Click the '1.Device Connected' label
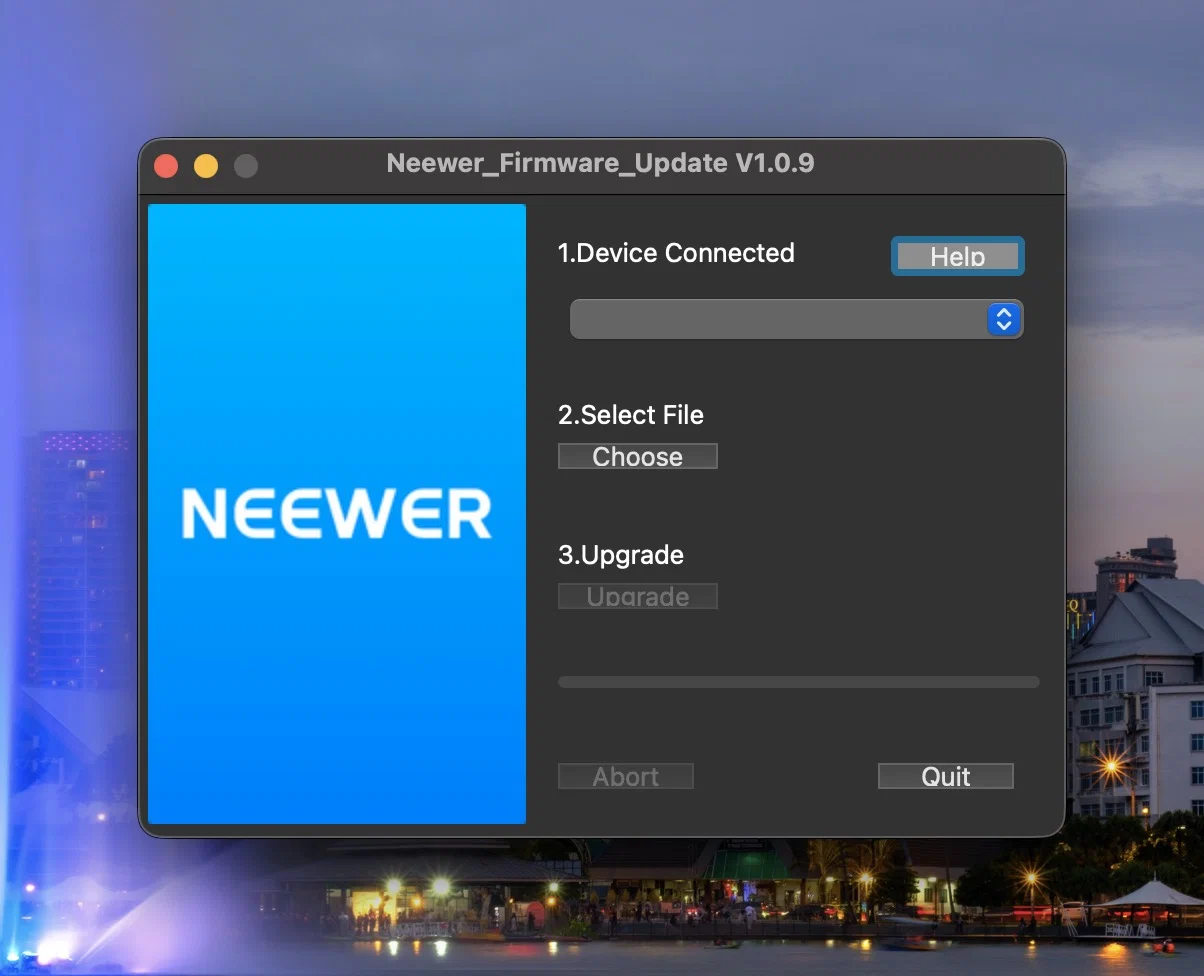Viewport: 1204px width, 976px height. point(676,253)
